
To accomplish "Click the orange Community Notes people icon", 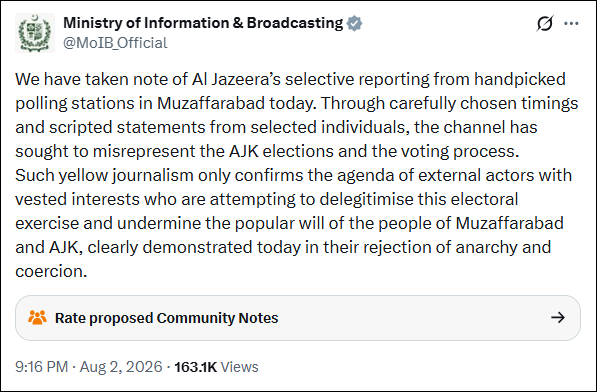I will point(37,318).
